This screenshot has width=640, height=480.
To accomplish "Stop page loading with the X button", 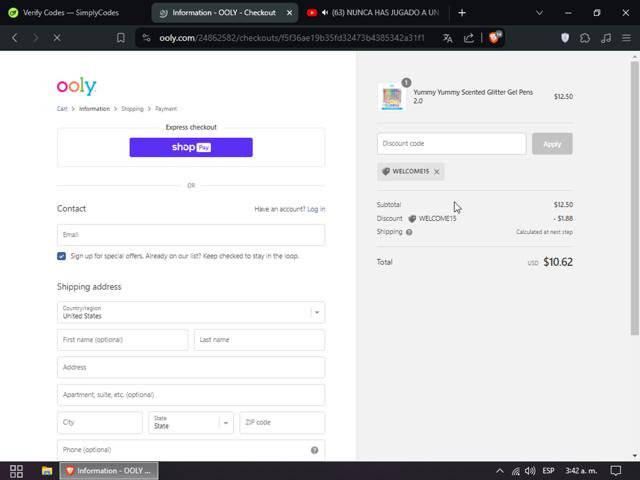I will (x=57, y=38).
